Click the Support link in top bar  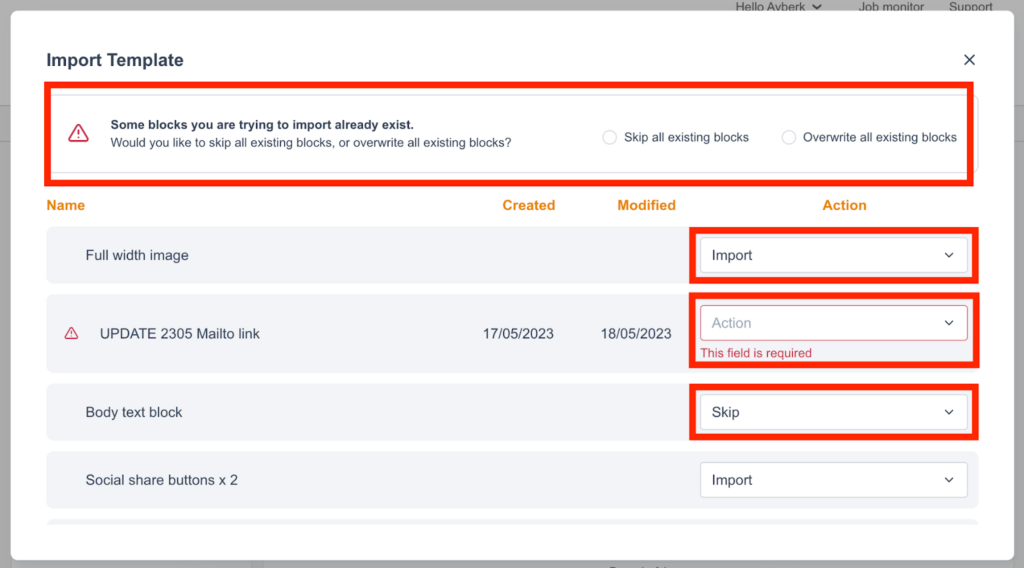[x=970, y=7]
